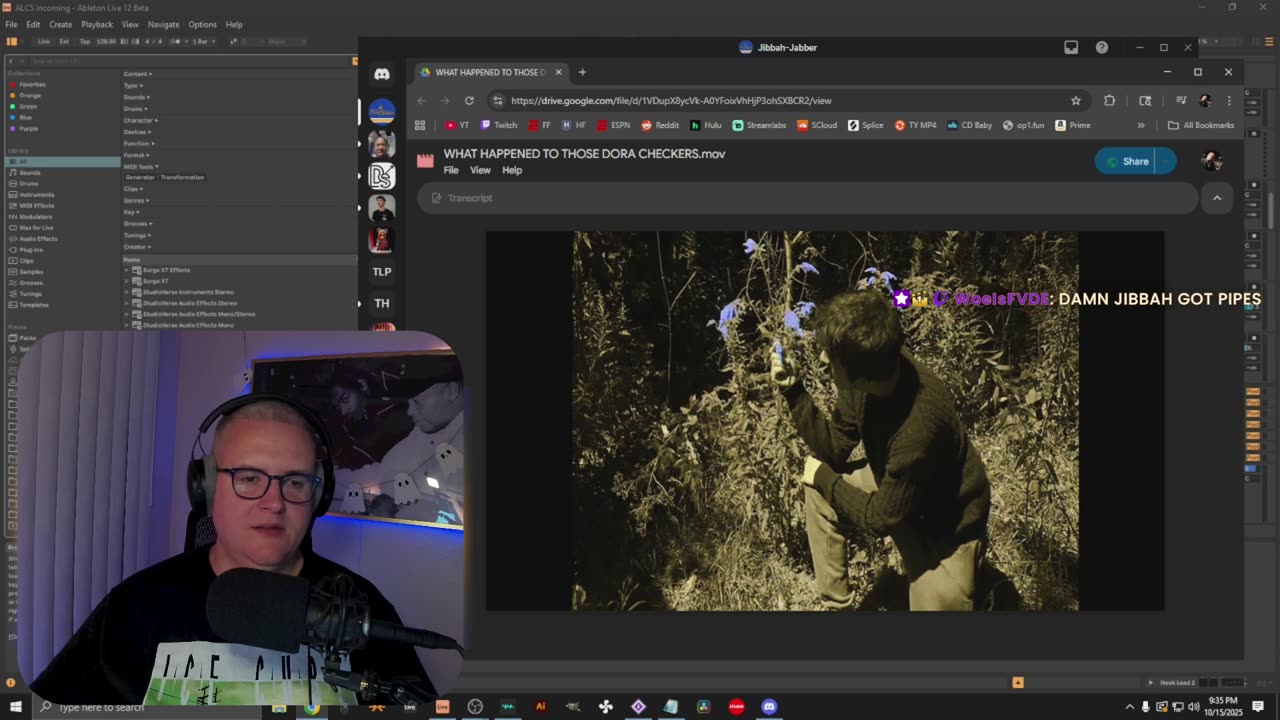The height and width of the screenshot is (720, 1280).
Task: Open the Twitch bookmark
Action: click(499, 125)
